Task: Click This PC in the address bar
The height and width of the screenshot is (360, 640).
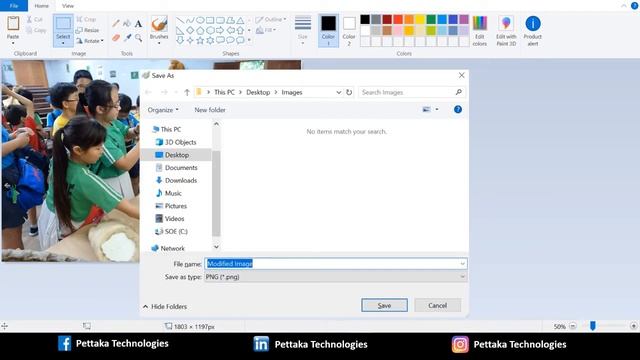Action: tap(224, 92)
